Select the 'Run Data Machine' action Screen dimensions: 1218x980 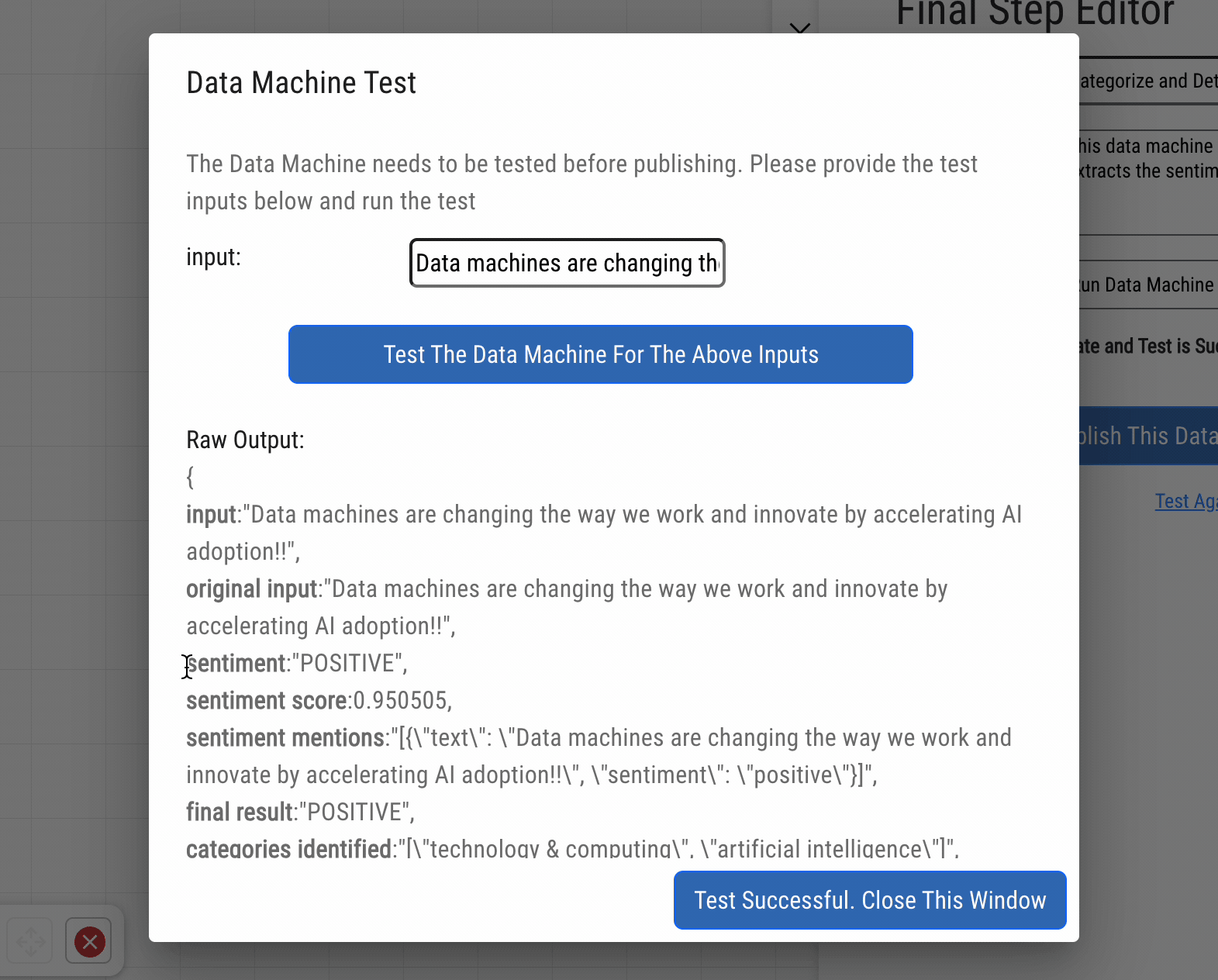pos(1146,285)
